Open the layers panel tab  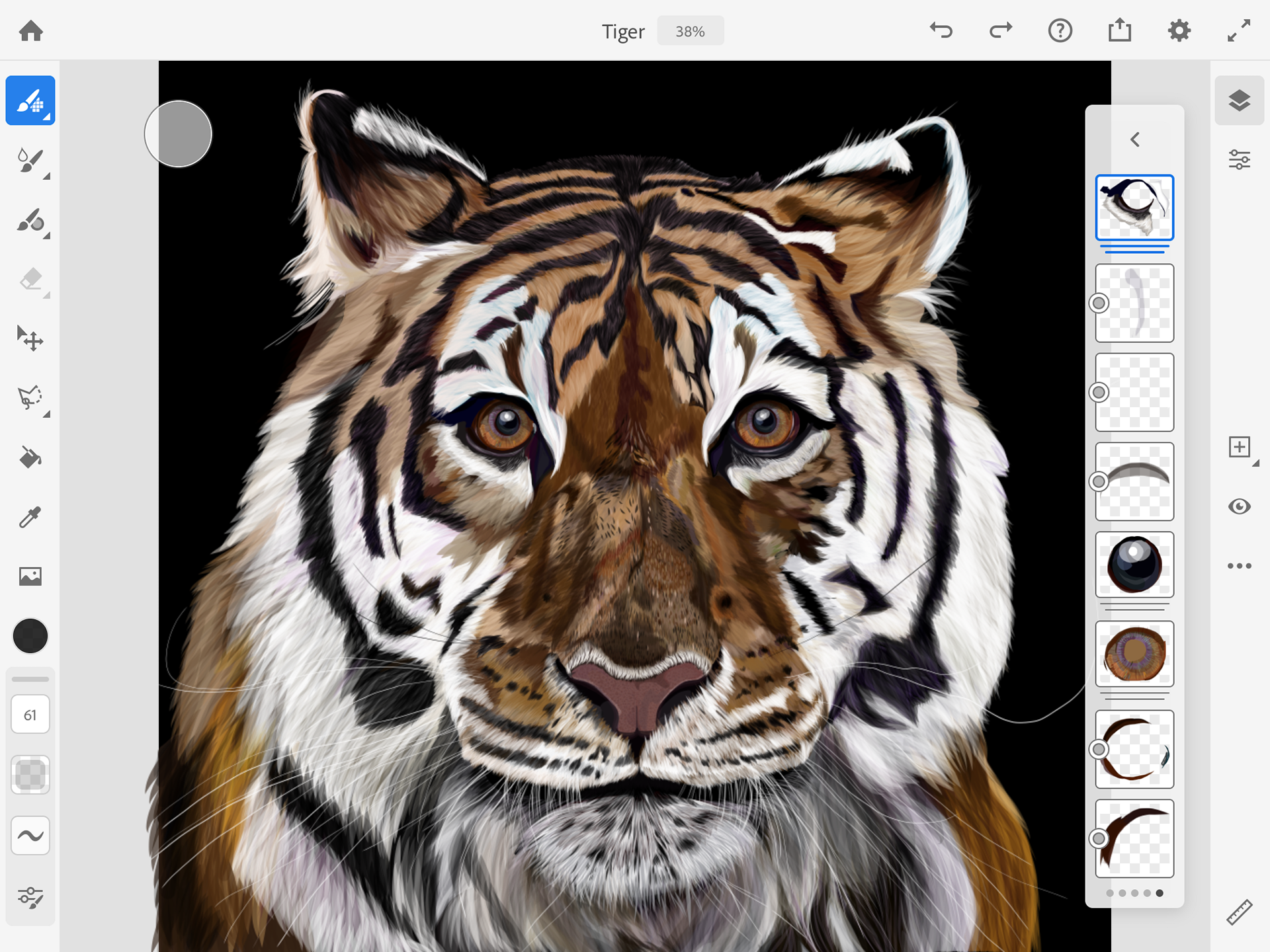(x=1239, y=100)
